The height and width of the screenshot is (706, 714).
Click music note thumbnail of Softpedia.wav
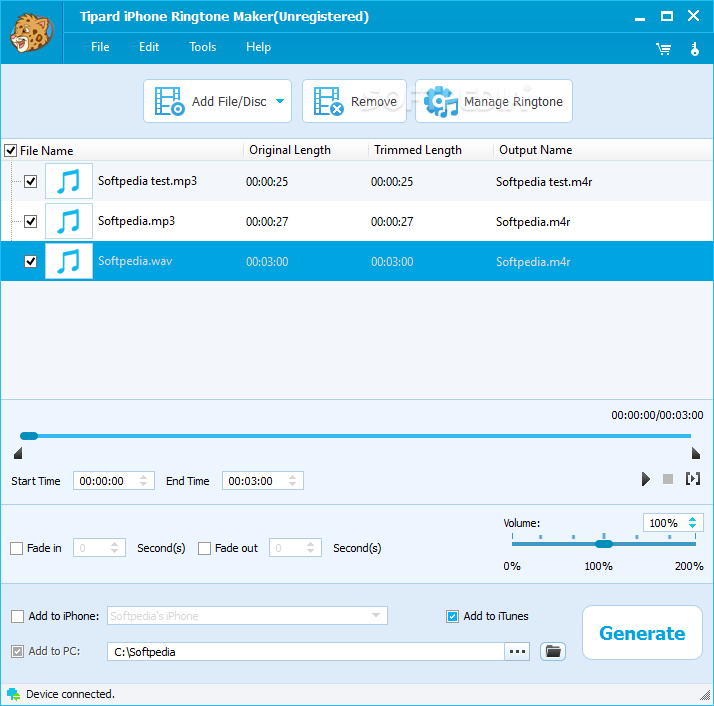(x=69, y=261)
